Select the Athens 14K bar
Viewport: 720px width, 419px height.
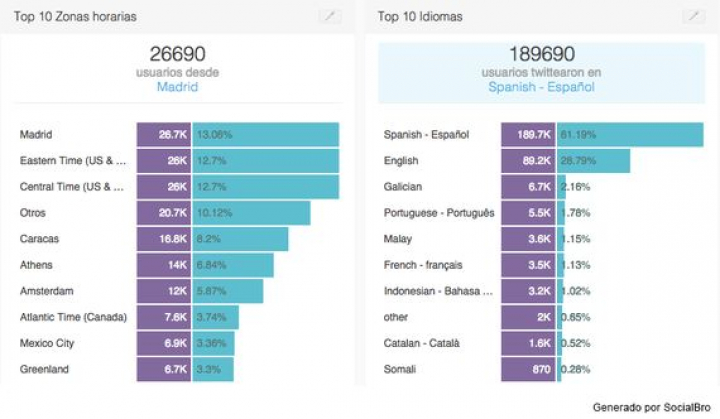click(205, 265)
